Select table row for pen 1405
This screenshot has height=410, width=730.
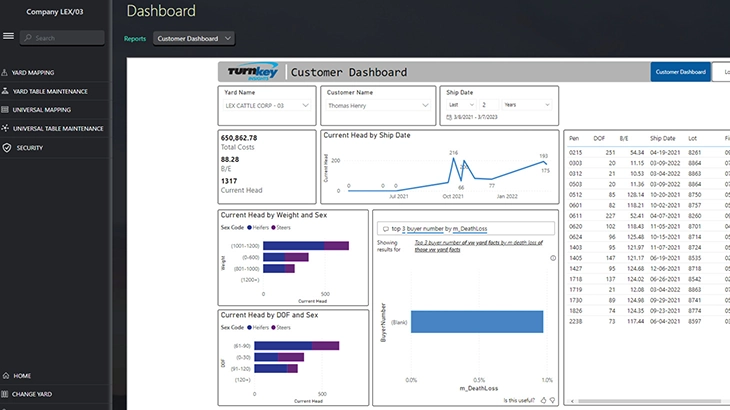(x=649, y=258)
